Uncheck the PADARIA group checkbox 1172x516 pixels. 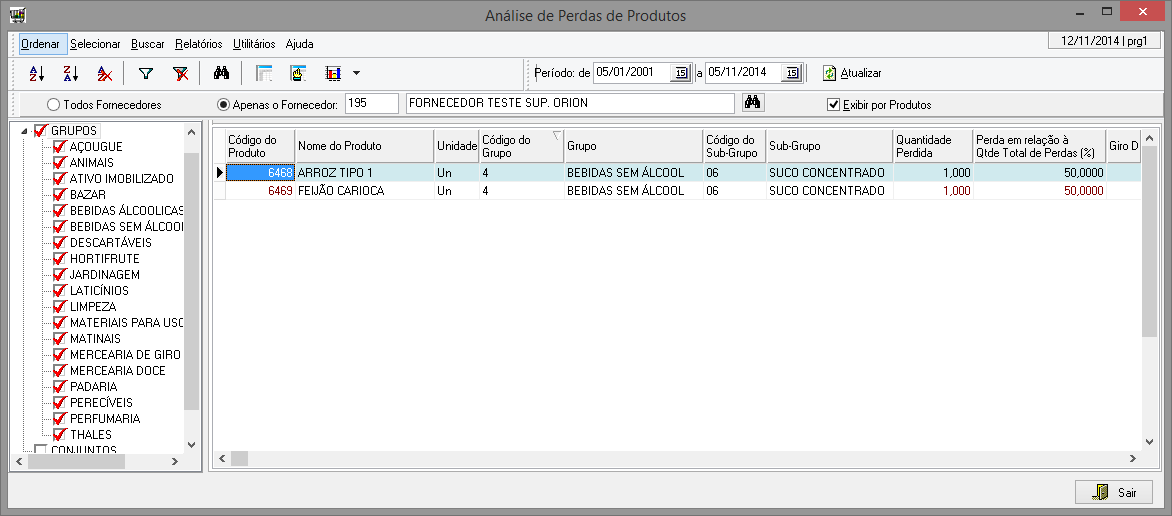tap(59, 387)
